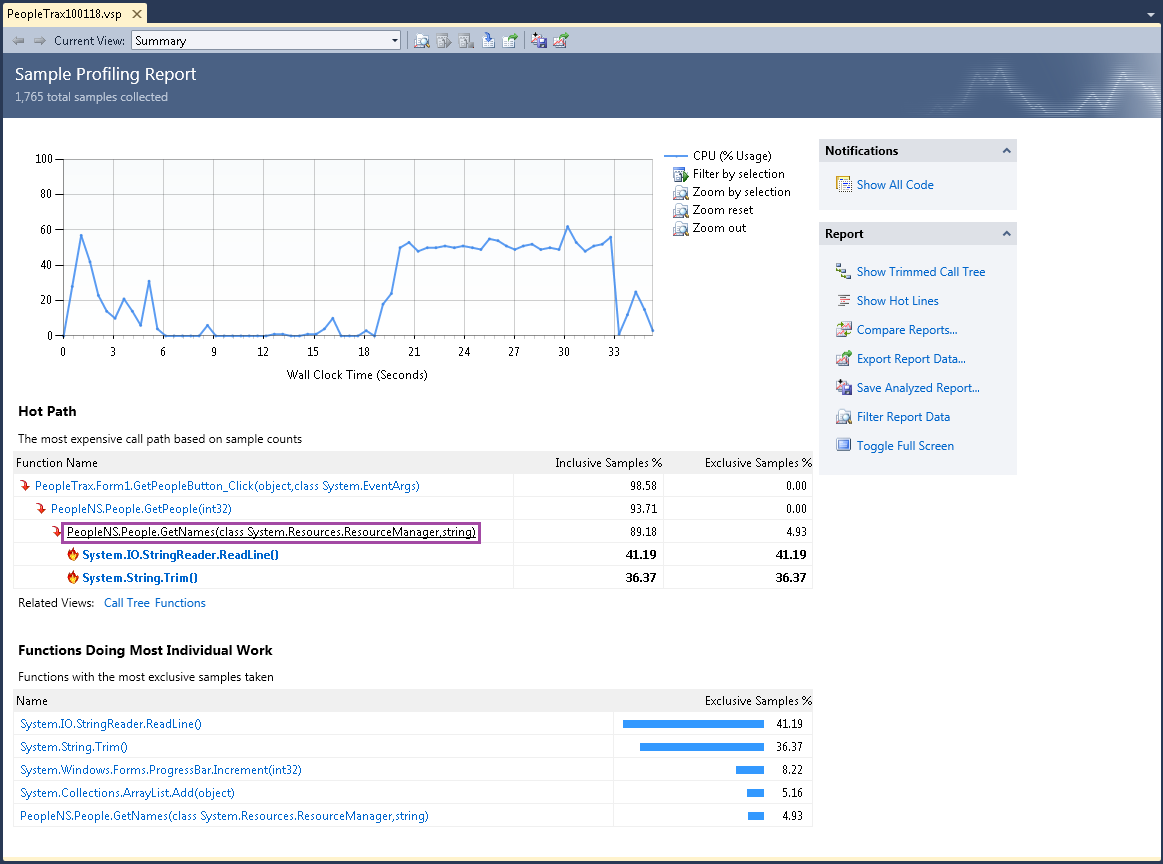Collapse the Report panel
This screenshot has height=864, width=1163.
tap(1005, 234)
